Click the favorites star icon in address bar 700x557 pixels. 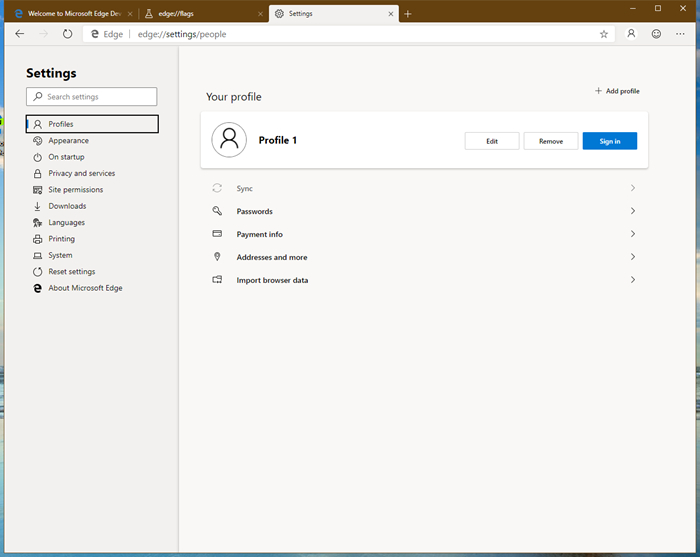pos(604,34)
